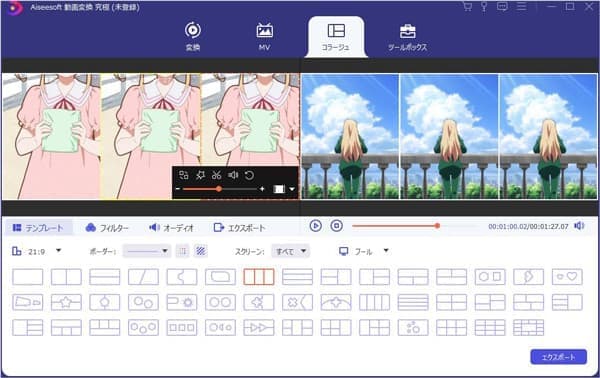The image size is (600, 378).
Task: Open the オーディオ audio sub-tab
Action: (171, 228)
